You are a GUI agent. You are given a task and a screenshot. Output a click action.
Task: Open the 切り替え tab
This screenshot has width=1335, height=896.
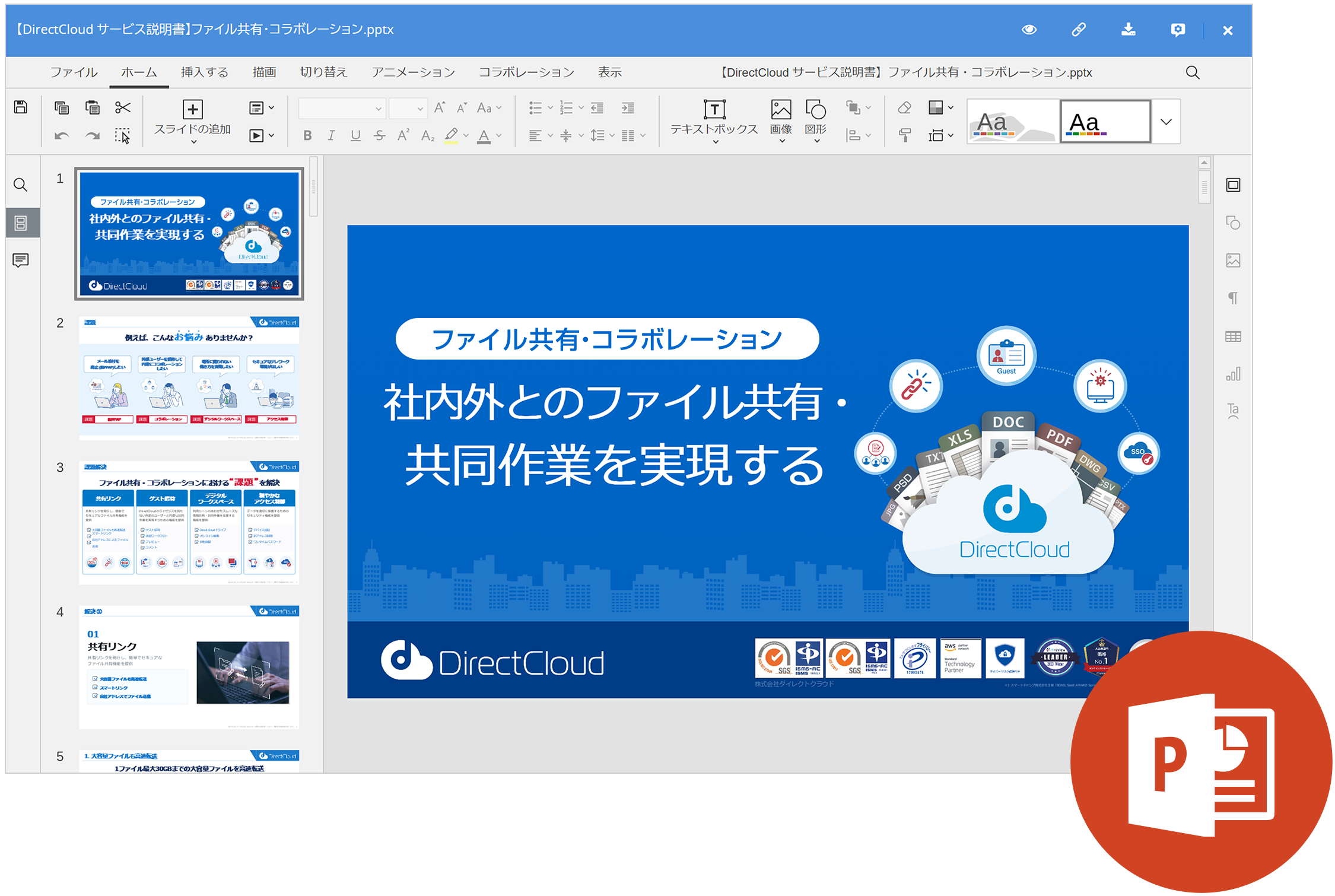(x=323, y=72)
